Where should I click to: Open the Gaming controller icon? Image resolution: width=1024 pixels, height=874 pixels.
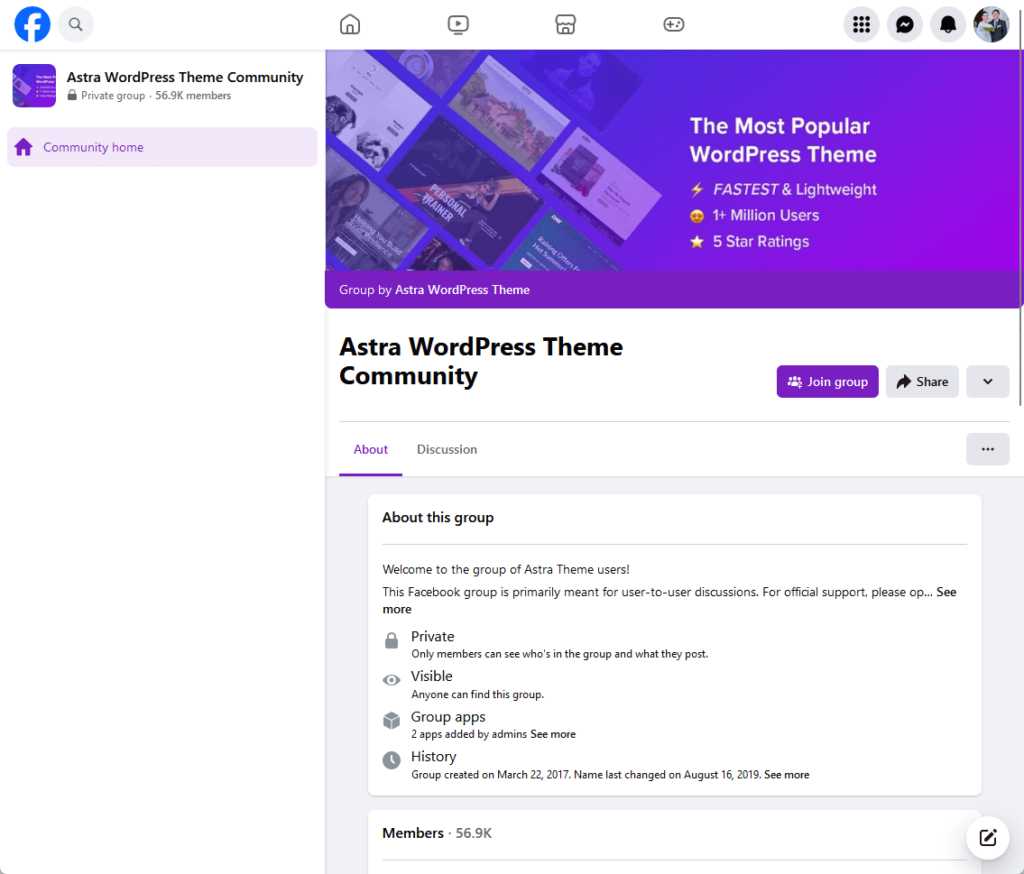(673, 25)
